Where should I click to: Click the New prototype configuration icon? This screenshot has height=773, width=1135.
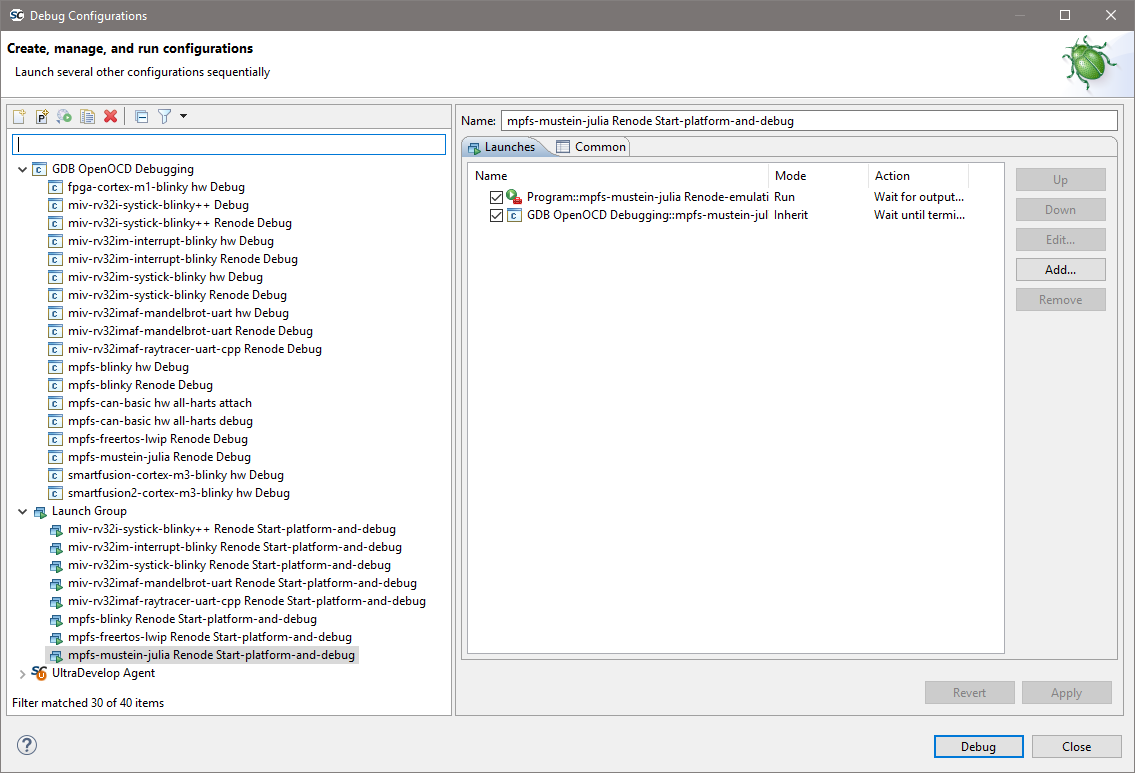(x=42, y=116)
